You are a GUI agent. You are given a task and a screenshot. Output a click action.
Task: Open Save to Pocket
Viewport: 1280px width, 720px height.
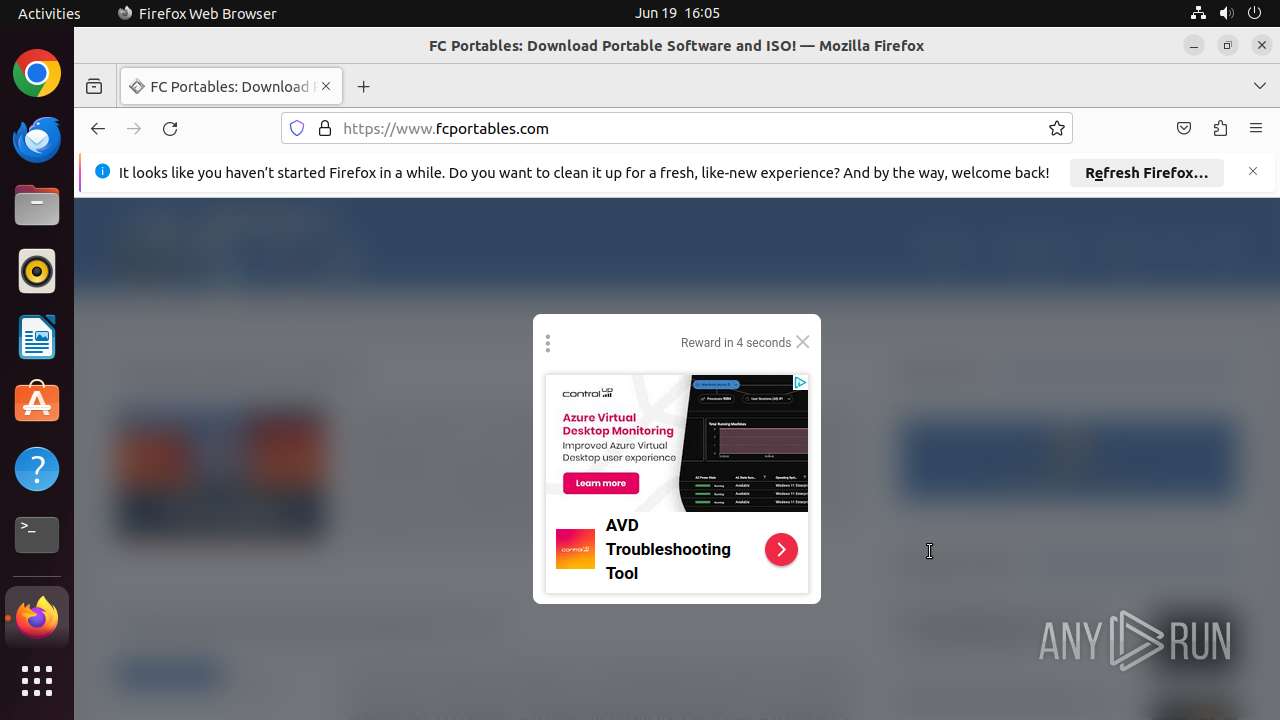pos(1184,129)
